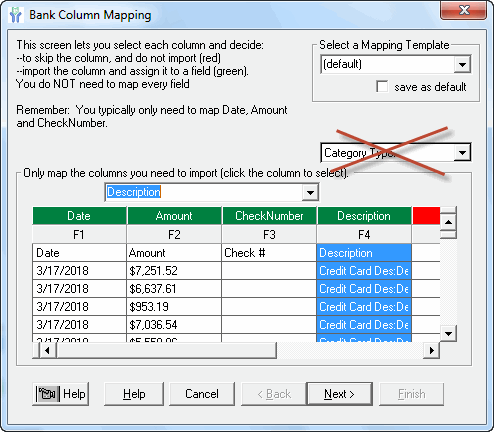Click the grid scroll down arrow
Viewport: 494px width, 432px height.
click(448, 333)
